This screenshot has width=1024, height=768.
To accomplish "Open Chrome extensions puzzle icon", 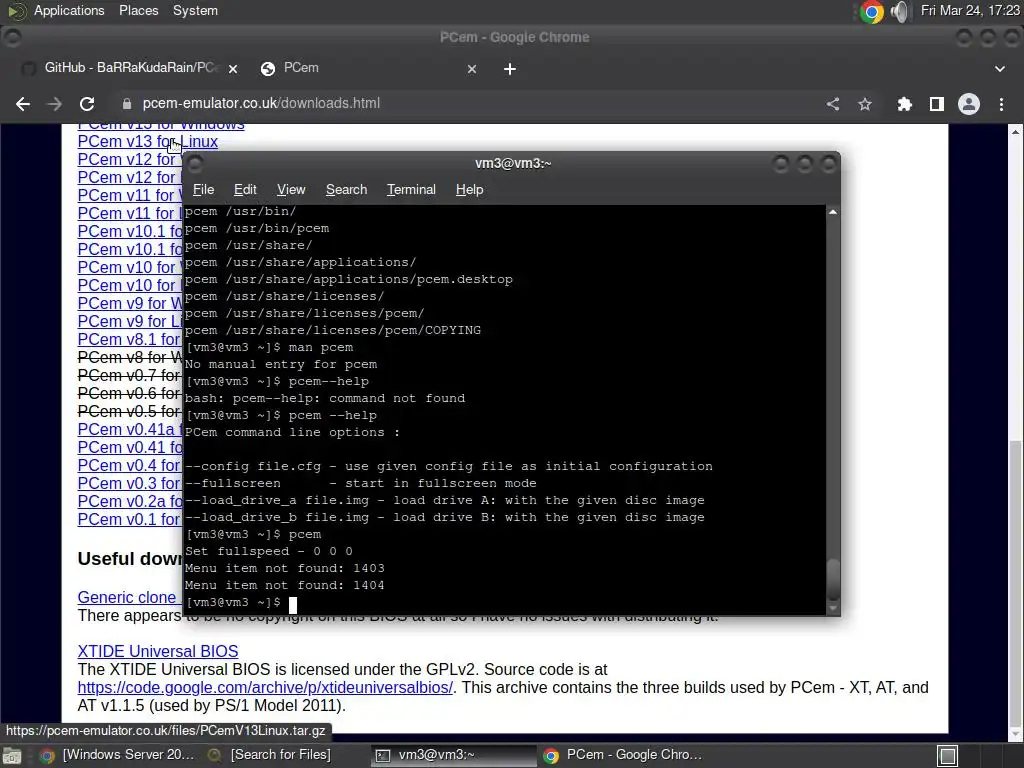I will [904, 104].
